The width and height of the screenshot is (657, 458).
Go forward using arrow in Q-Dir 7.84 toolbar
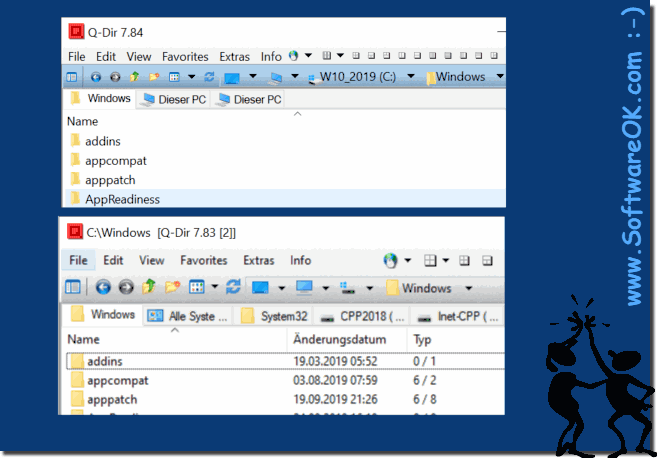tap(115, 77)
